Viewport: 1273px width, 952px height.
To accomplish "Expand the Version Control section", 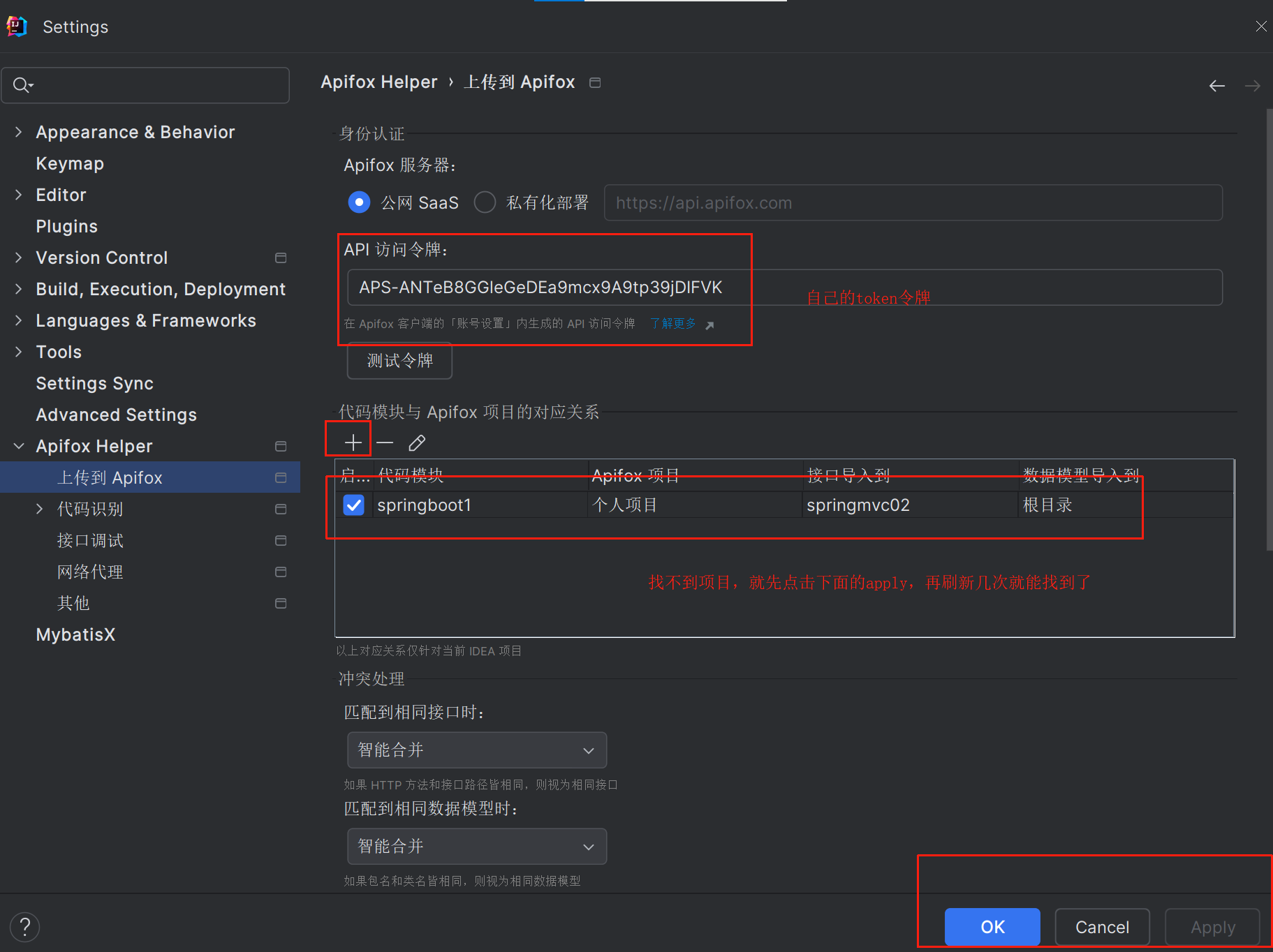I will click(19, 258).
